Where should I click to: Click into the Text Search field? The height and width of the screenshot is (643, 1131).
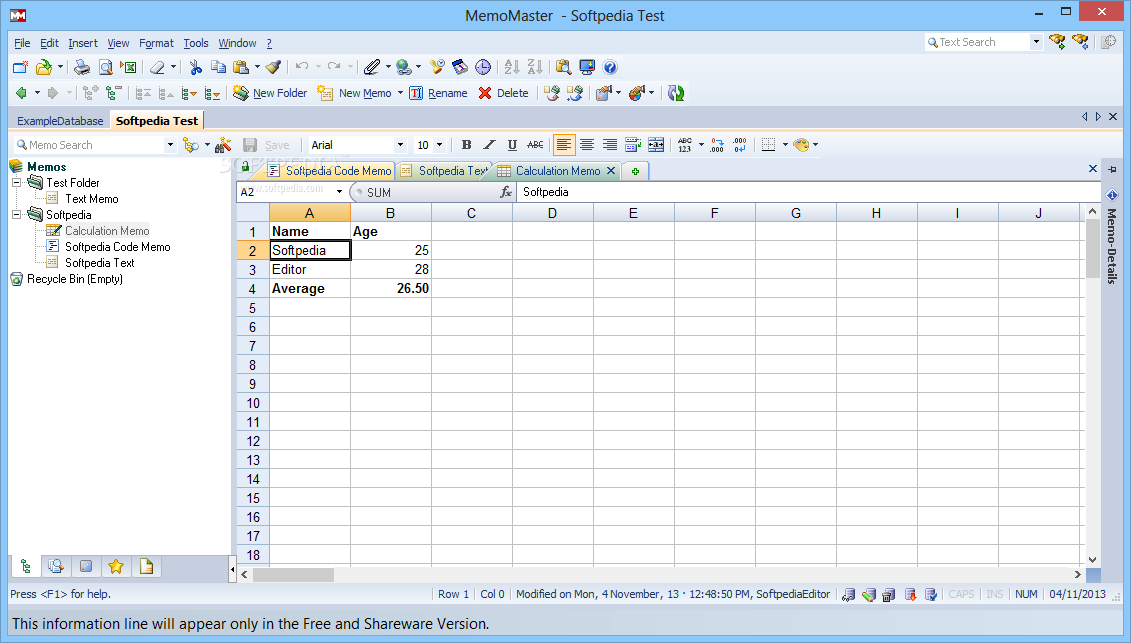pos(978,42)
